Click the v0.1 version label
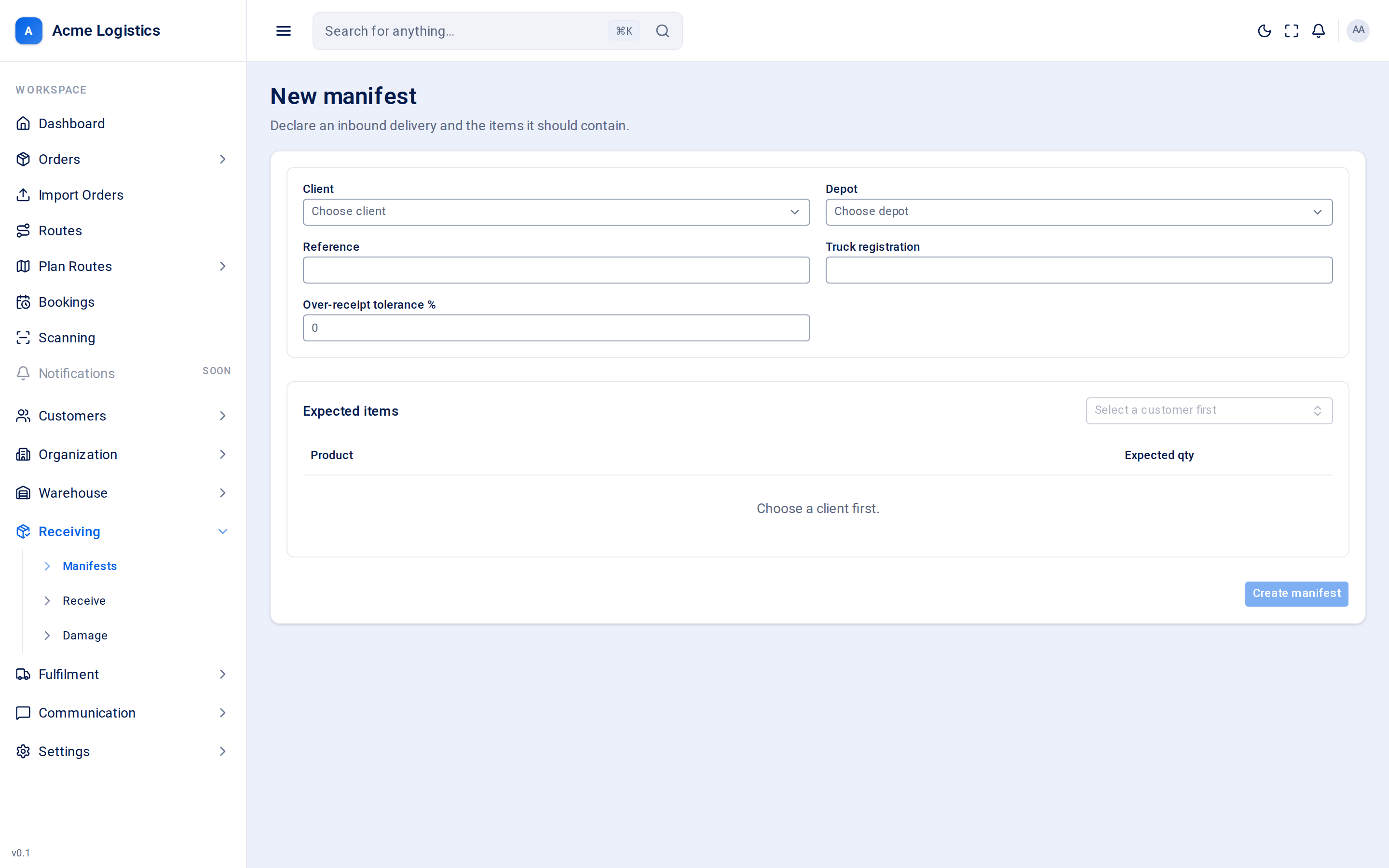The image size is (1389, 868). [21, 853]
